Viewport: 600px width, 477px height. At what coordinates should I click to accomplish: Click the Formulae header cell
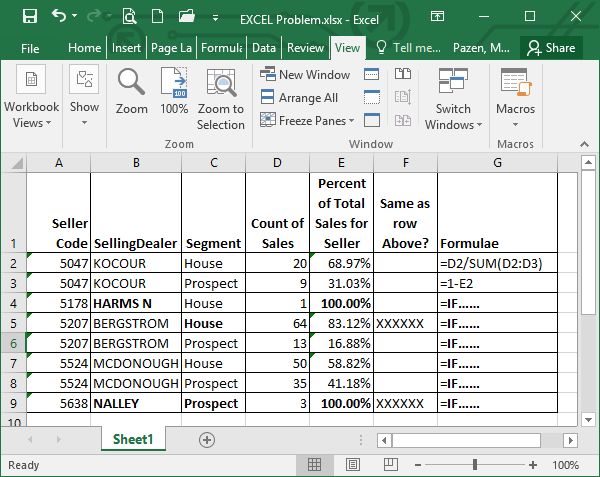(497, 213)
